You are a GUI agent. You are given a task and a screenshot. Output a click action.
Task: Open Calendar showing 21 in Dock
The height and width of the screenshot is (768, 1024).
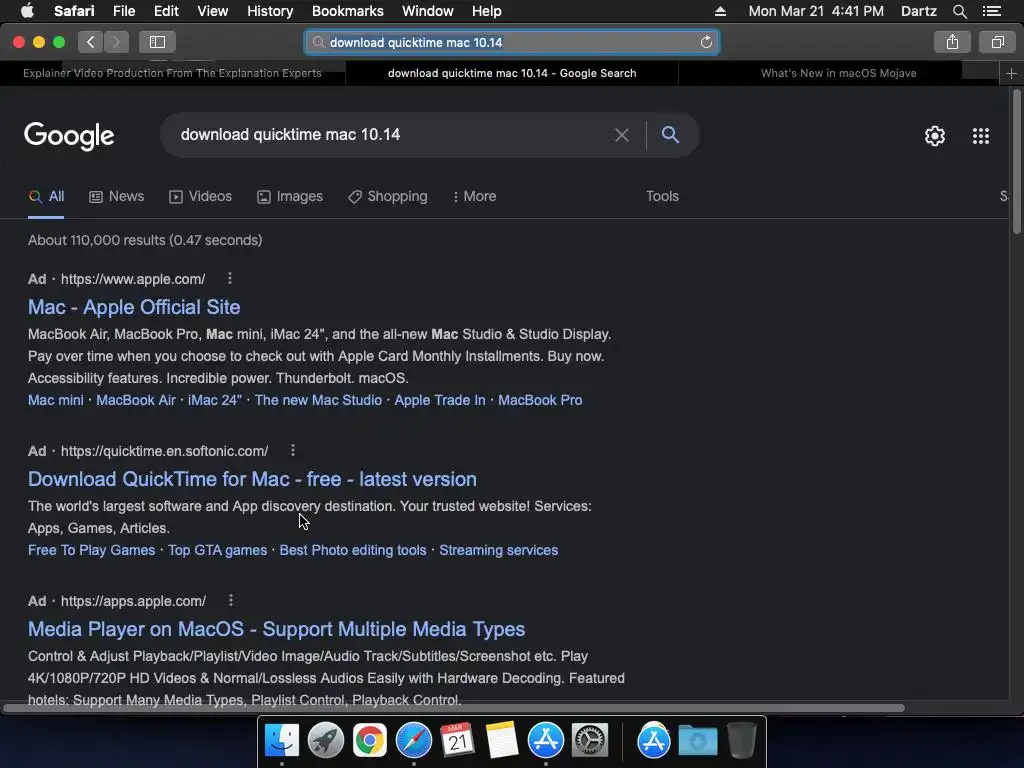tap(458, 741)
